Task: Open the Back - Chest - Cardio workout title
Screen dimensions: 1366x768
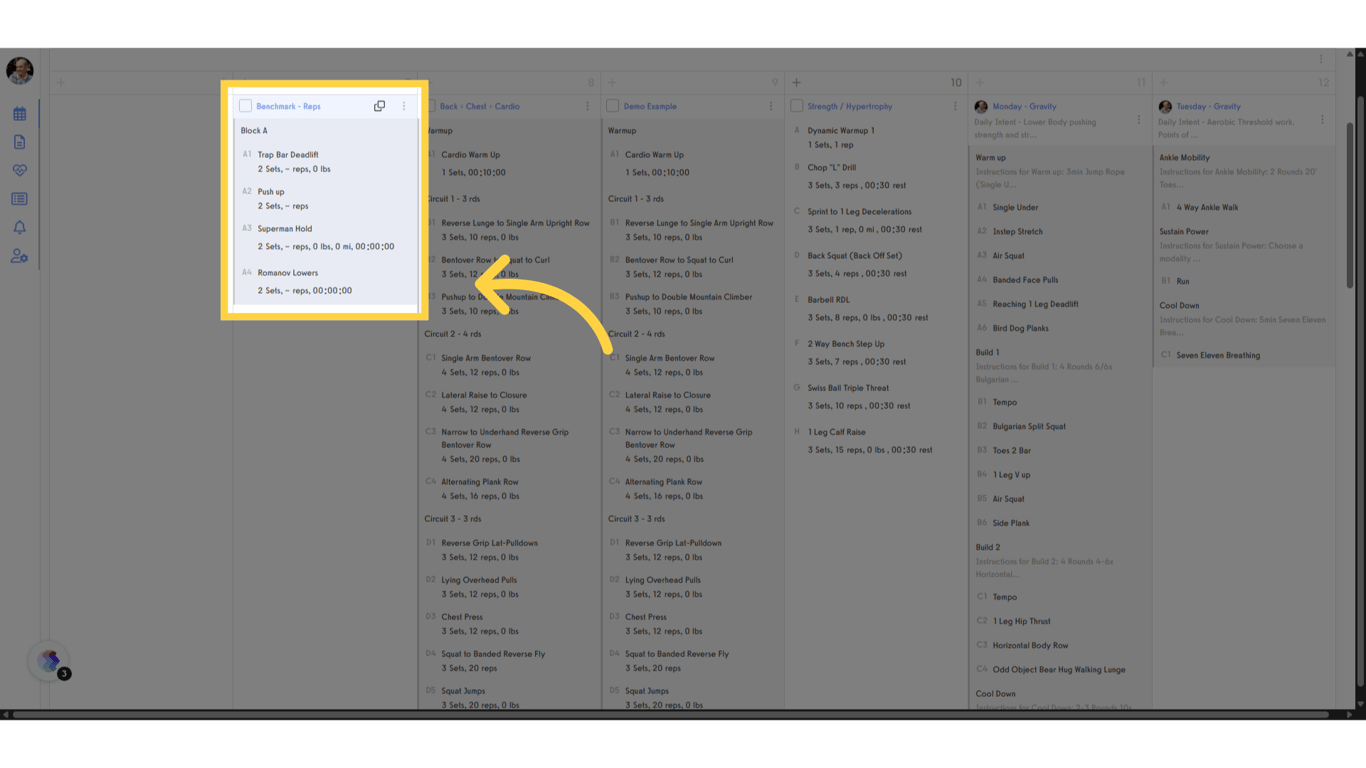Action: (480, 106)
